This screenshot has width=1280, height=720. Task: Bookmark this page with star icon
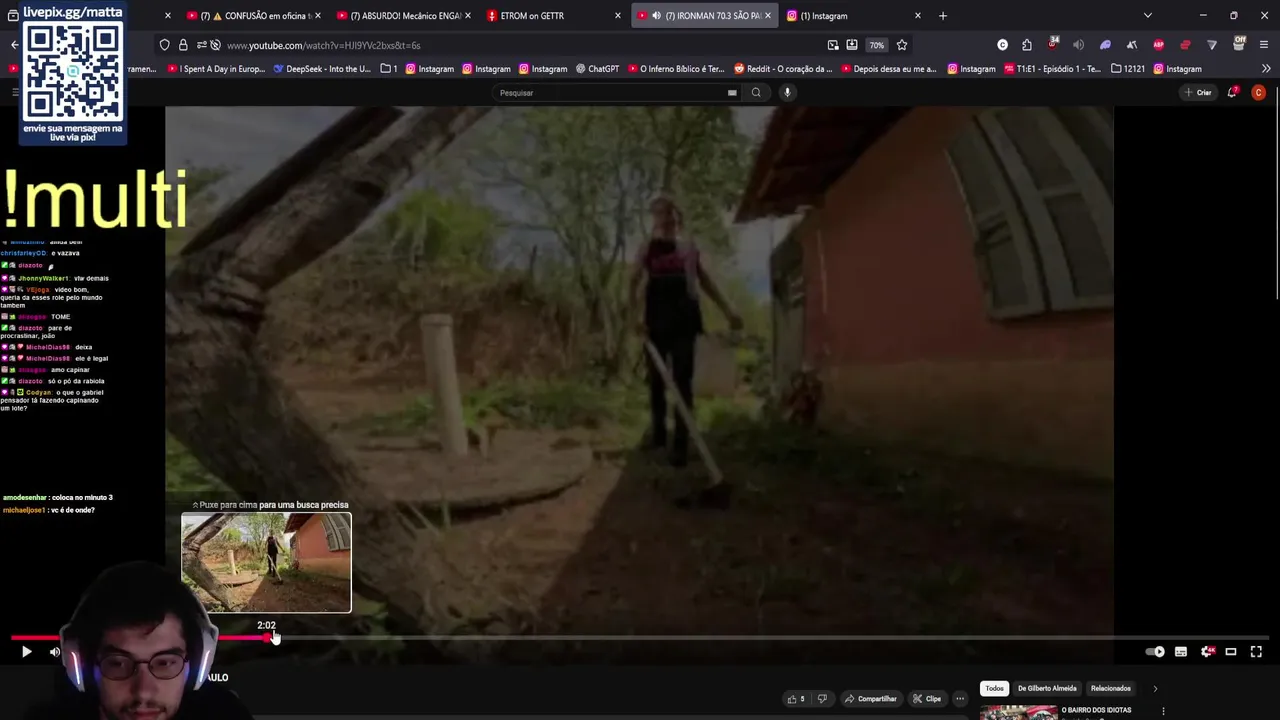[x=902, y=45]
